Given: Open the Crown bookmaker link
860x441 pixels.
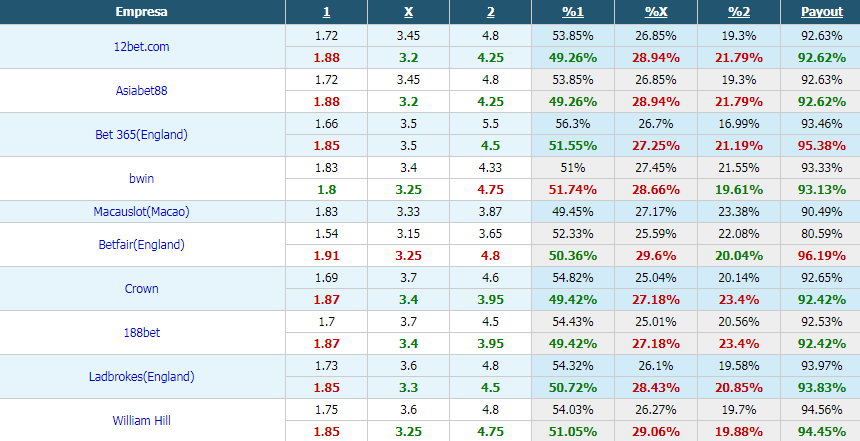Looking at the screenshot, I should coord(142,289).
